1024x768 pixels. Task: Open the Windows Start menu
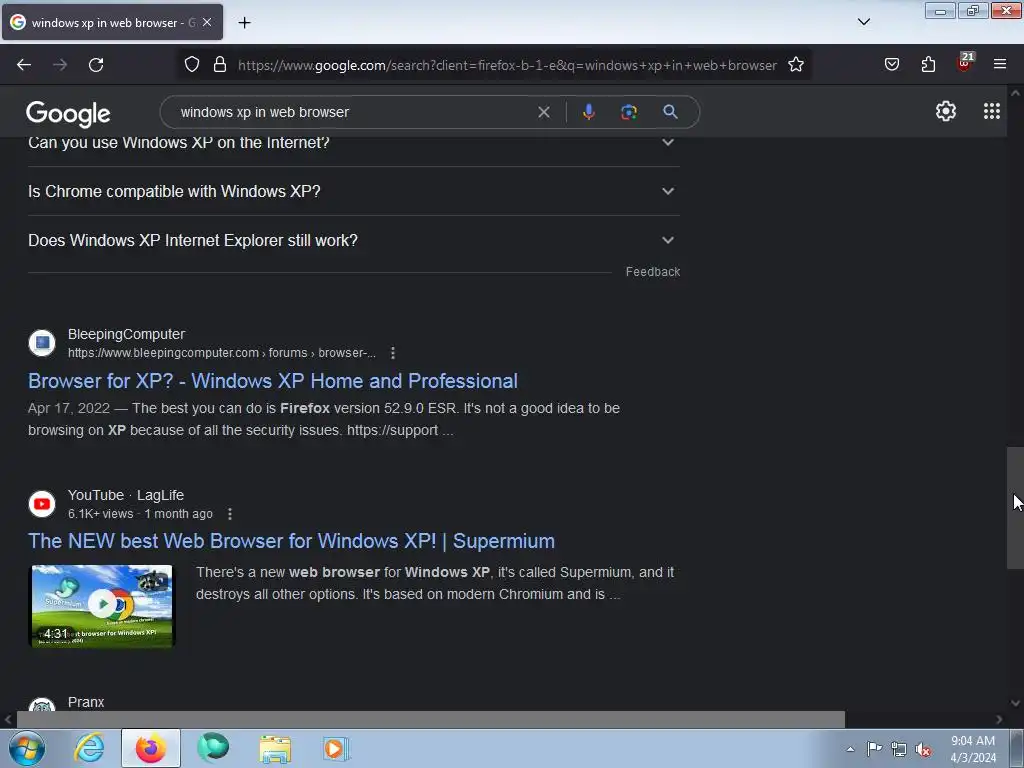click(x=26, y=748)
